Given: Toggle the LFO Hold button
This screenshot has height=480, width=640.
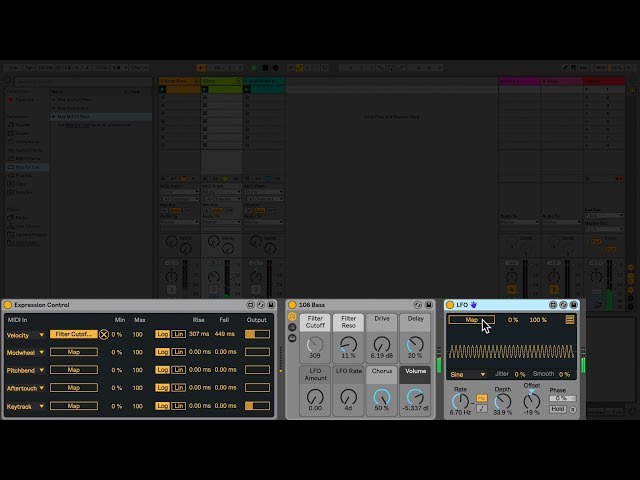Looking at the screenshot, I should click(x=558, y=409).
